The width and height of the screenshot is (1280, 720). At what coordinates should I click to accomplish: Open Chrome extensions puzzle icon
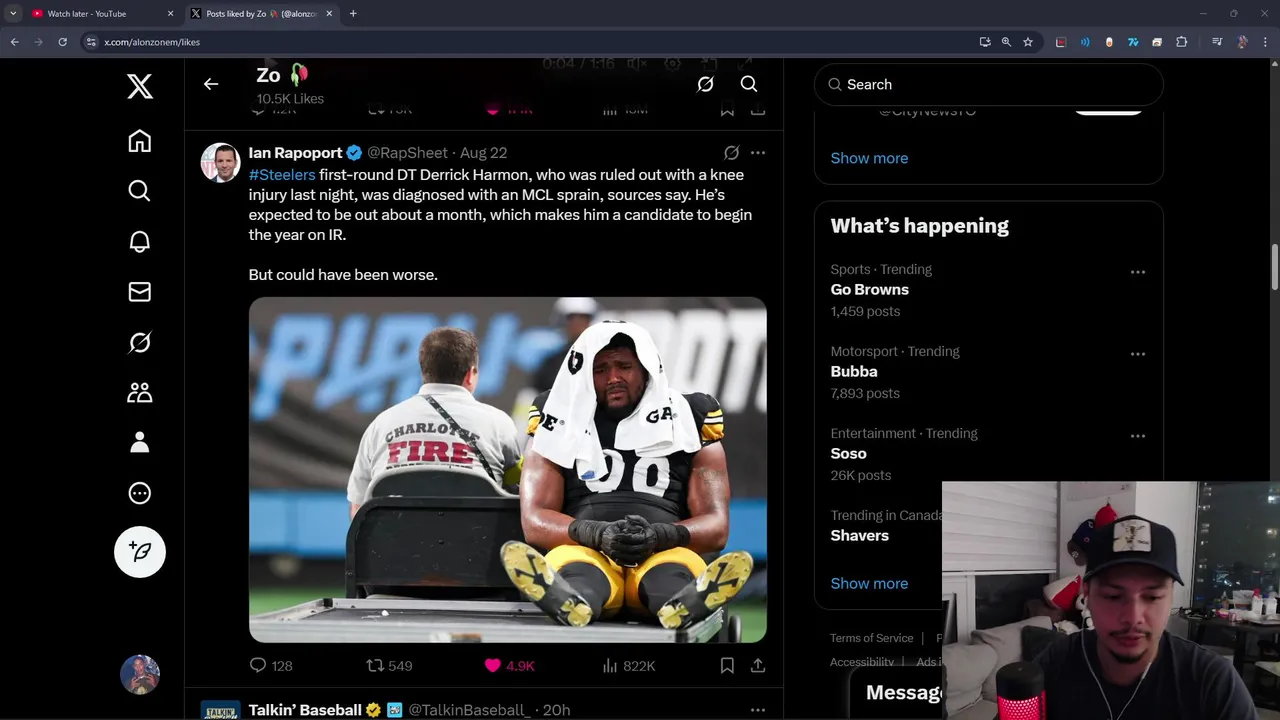(x=1181, y=42)
